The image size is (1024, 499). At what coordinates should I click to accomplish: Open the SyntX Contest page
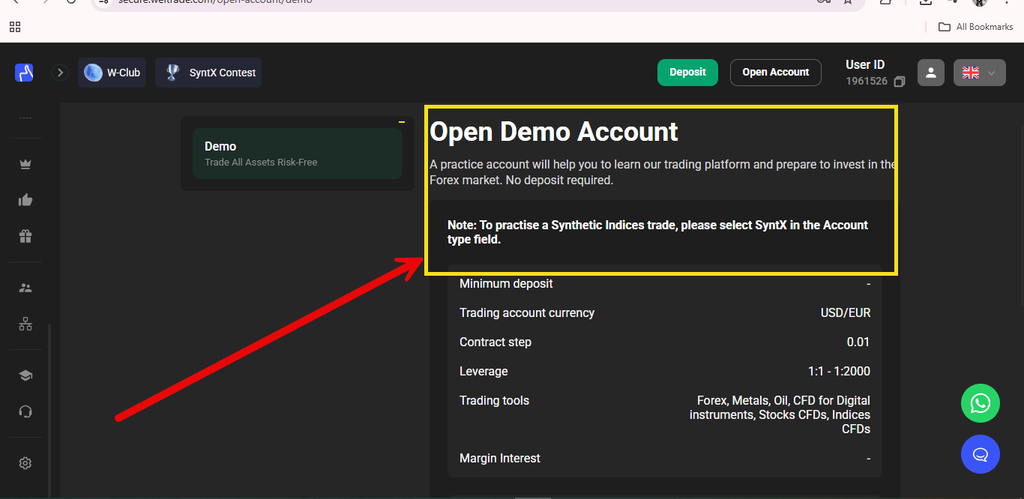pos(208,72)
